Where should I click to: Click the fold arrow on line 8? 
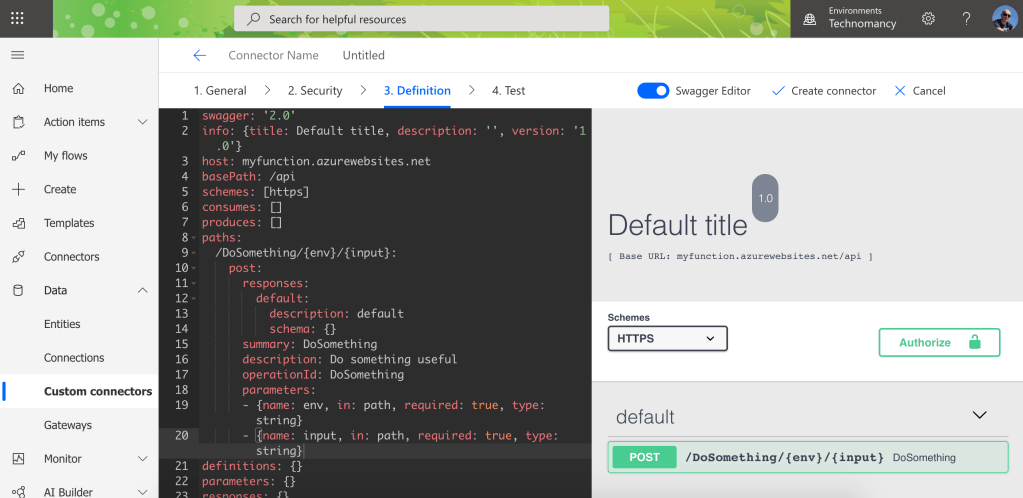[194, 238]
